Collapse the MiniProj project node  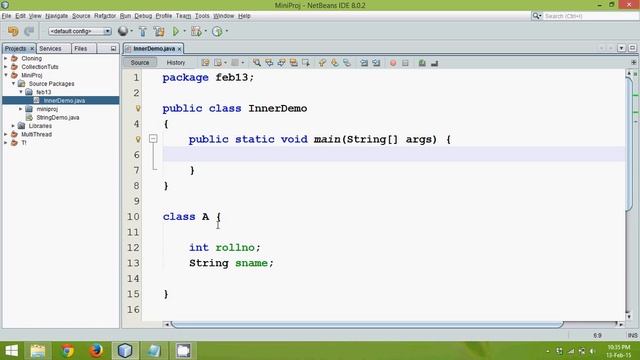coord(6,75)
